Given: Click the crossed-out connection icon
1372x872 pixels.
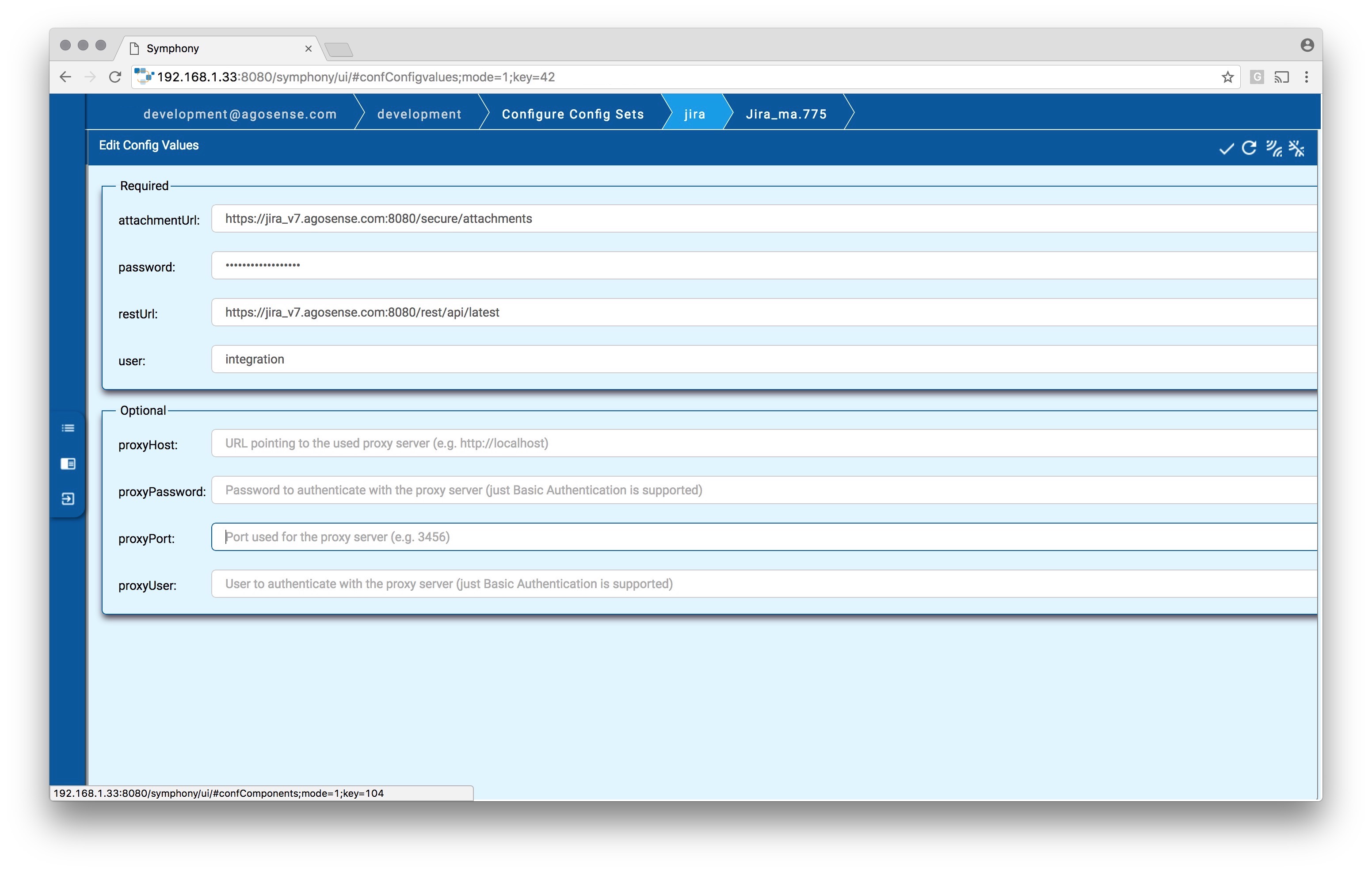Looking at the screenshot, I should pos(1297,148).
